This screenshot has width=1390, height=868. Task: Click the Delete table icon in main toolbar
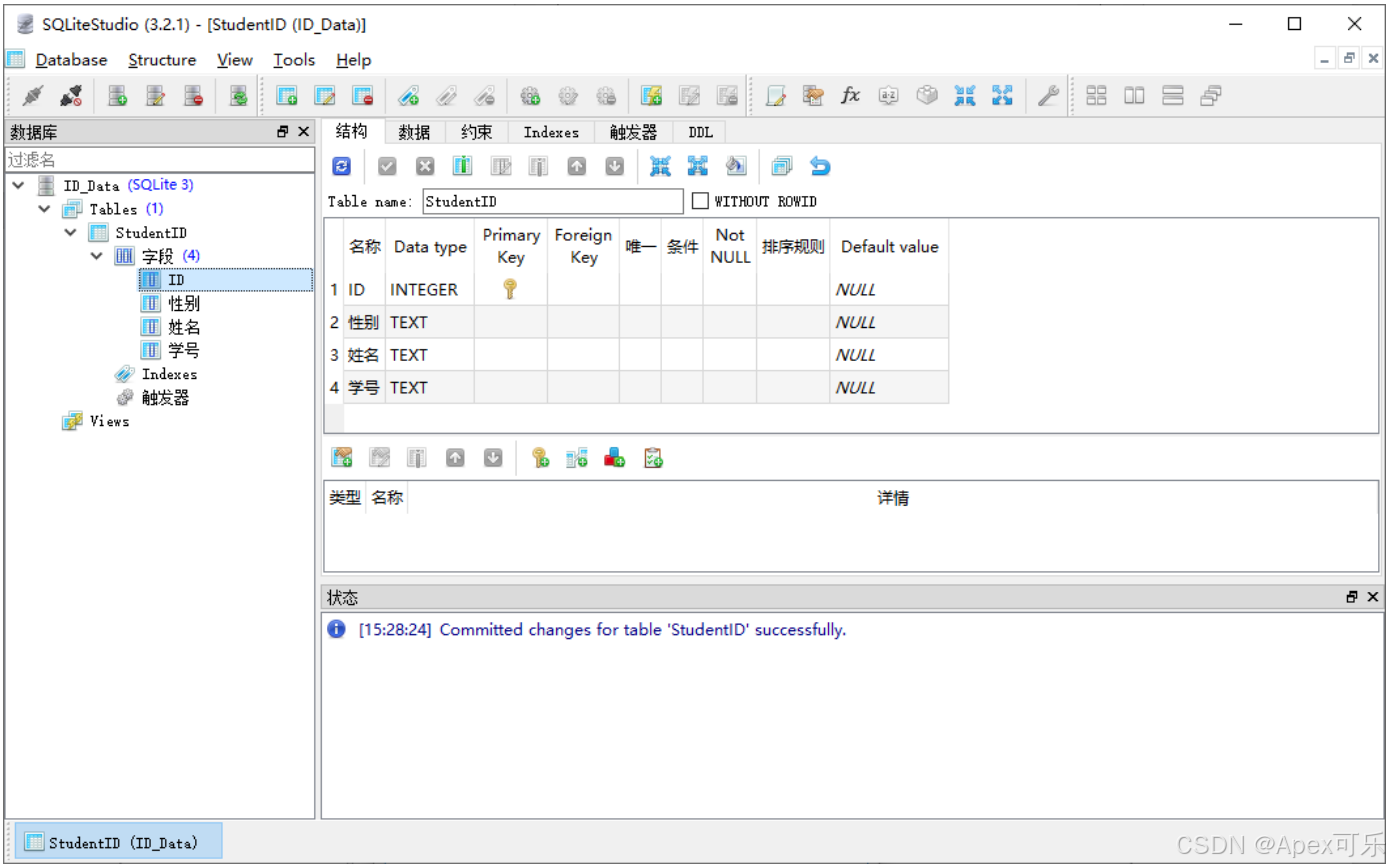[x=363, y=96]
